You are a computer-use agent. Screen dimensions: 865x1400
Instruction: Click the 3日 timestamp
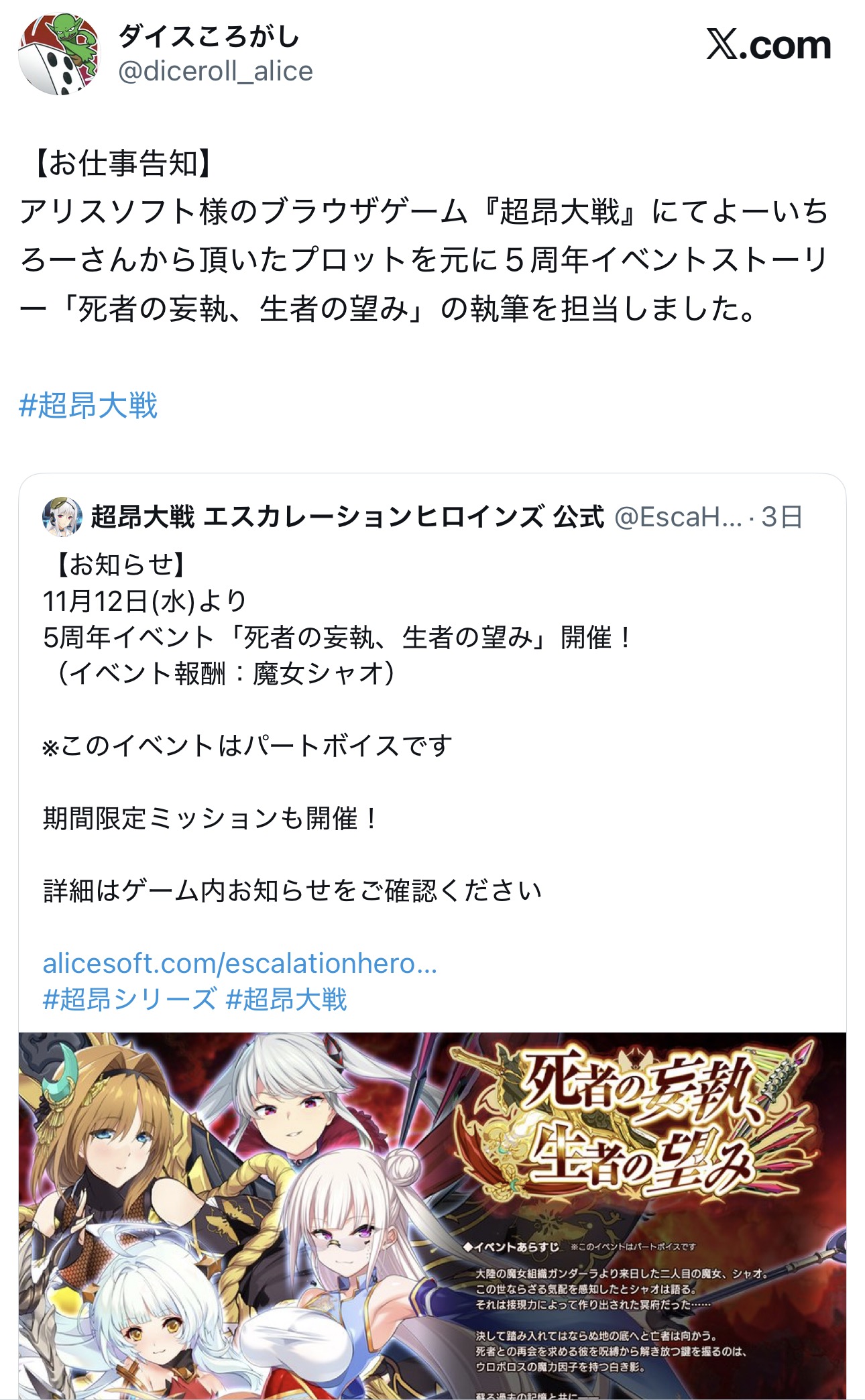tap(782, 517)
